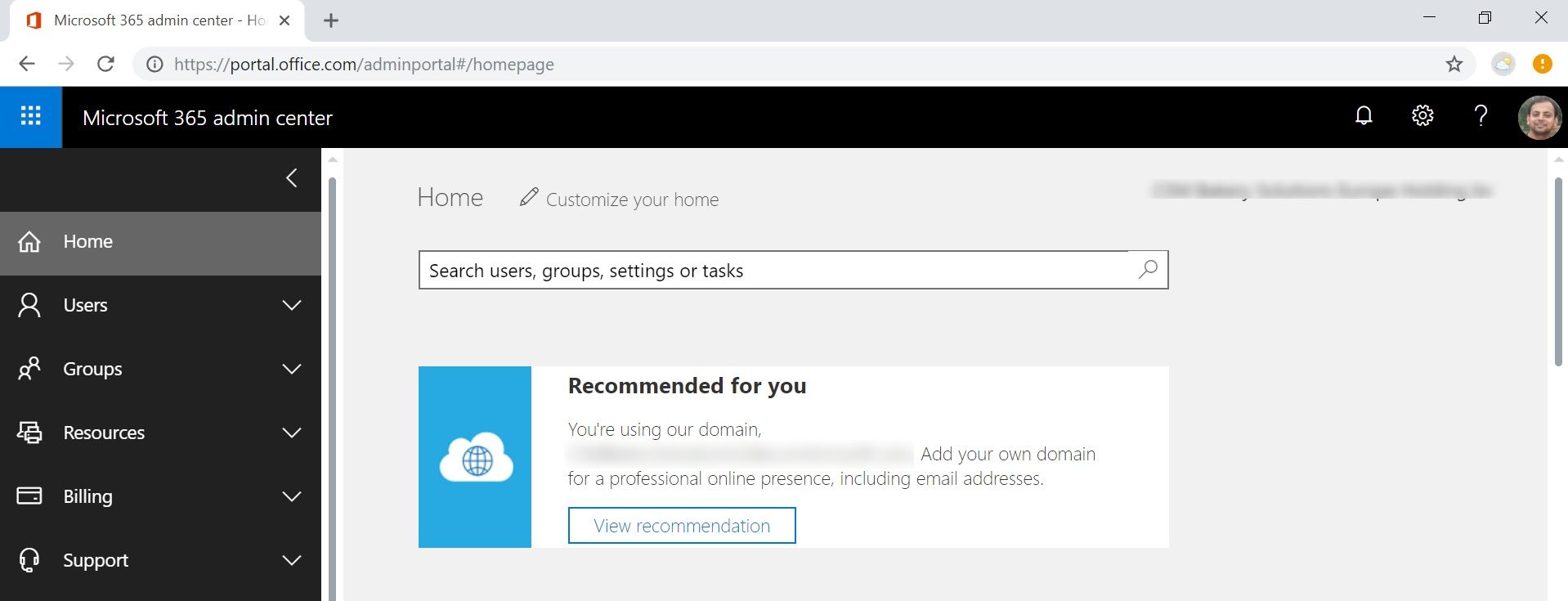Bookmark this page with the star
Image resolution: width=1568 pixels, height=601 pixels.
1454,64
